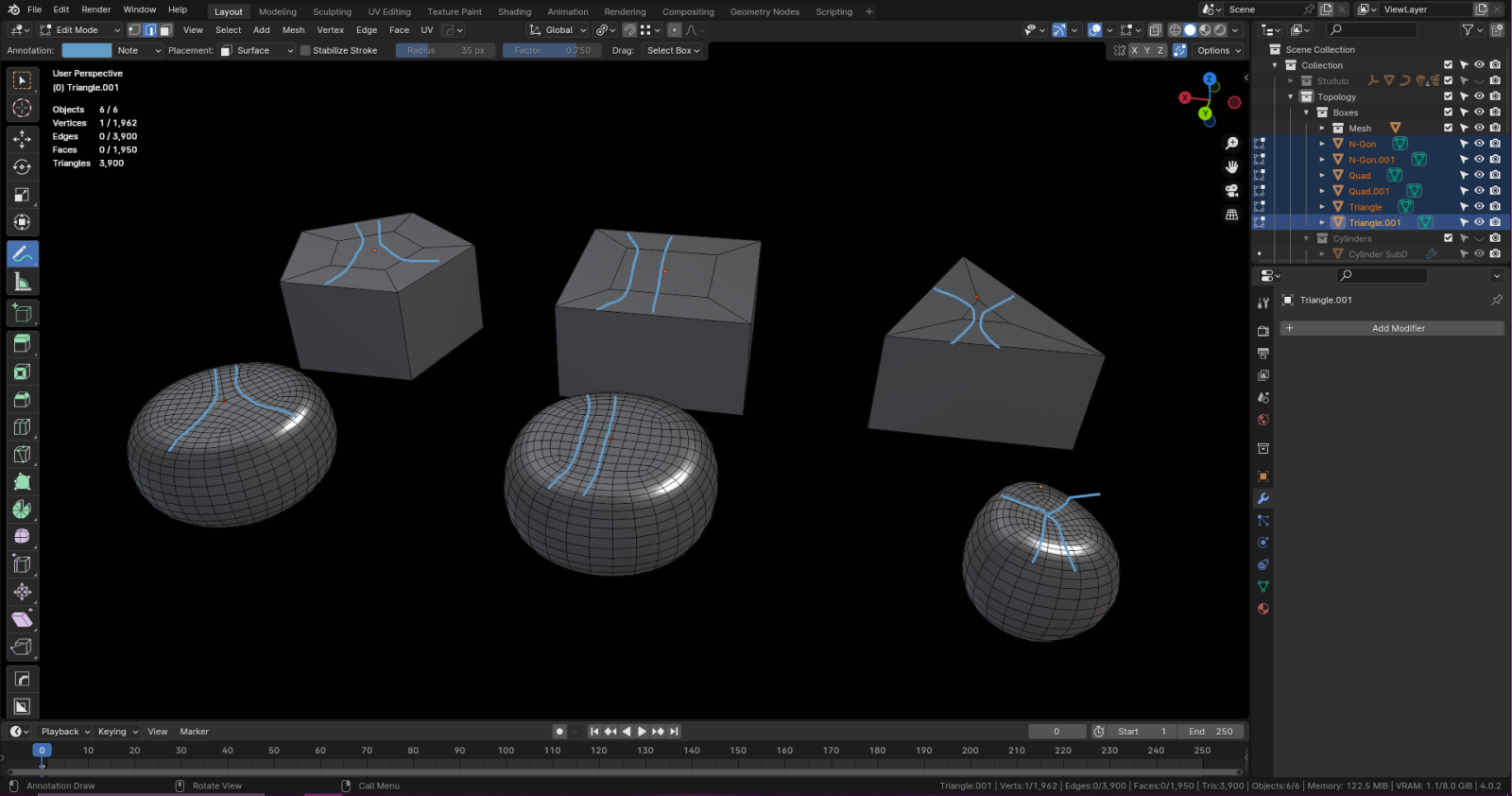
Task: Click the Add Modifier button
Action: pyautogui.click(x=1392, y=328)
